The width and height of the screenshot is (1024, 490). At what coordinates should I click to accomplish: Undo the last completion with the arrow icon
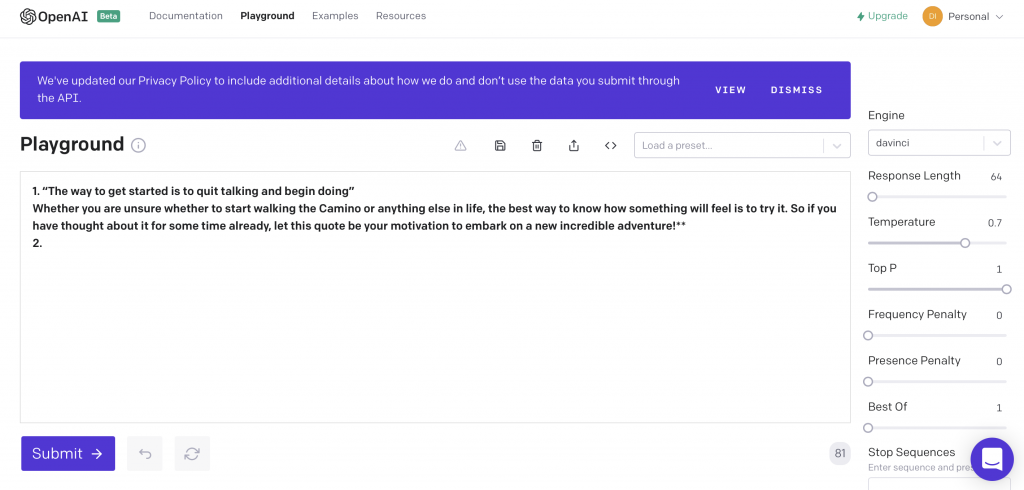(145, 453)
